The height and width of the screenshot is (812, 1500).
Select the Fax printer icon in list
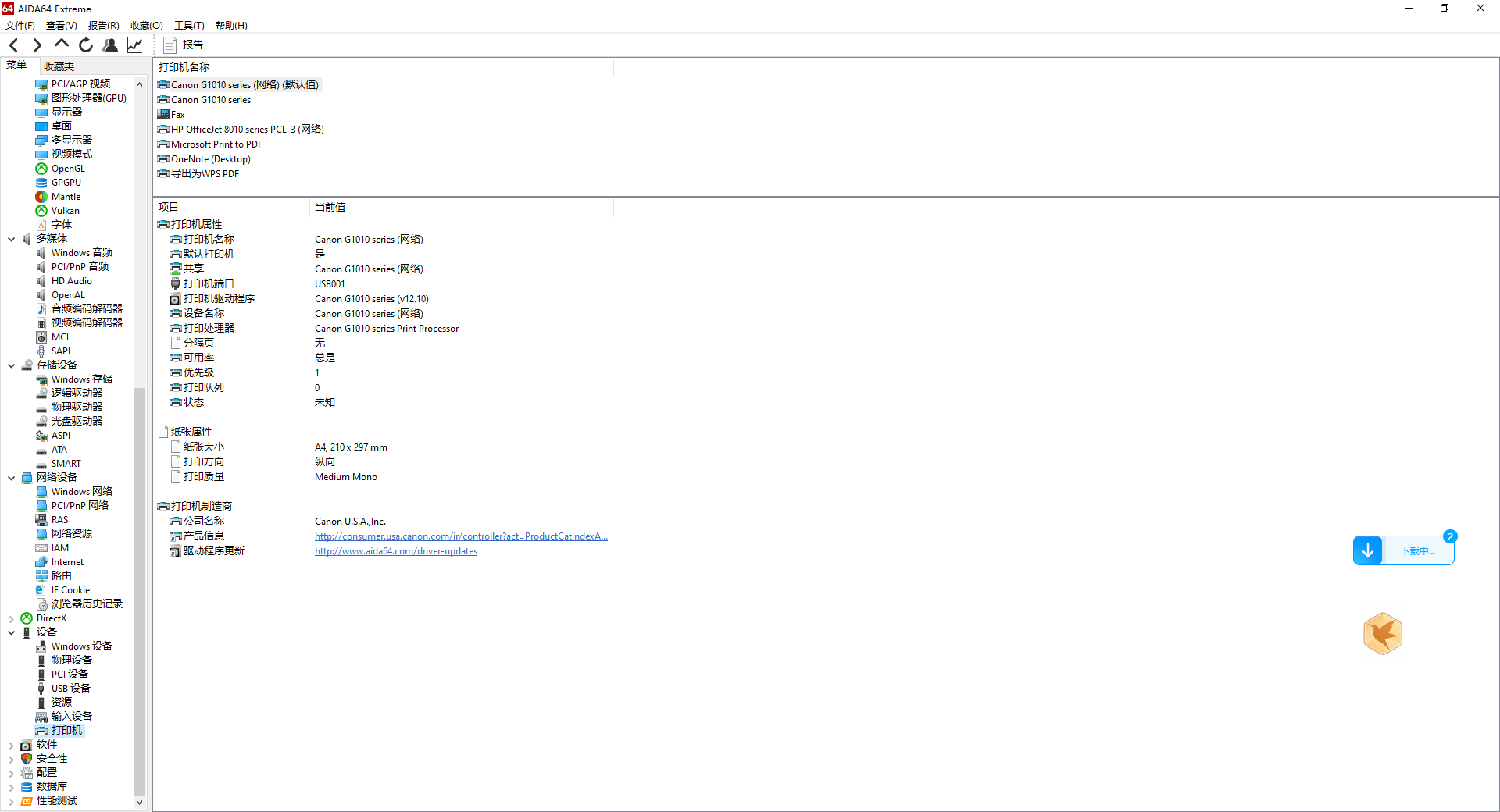163,115
